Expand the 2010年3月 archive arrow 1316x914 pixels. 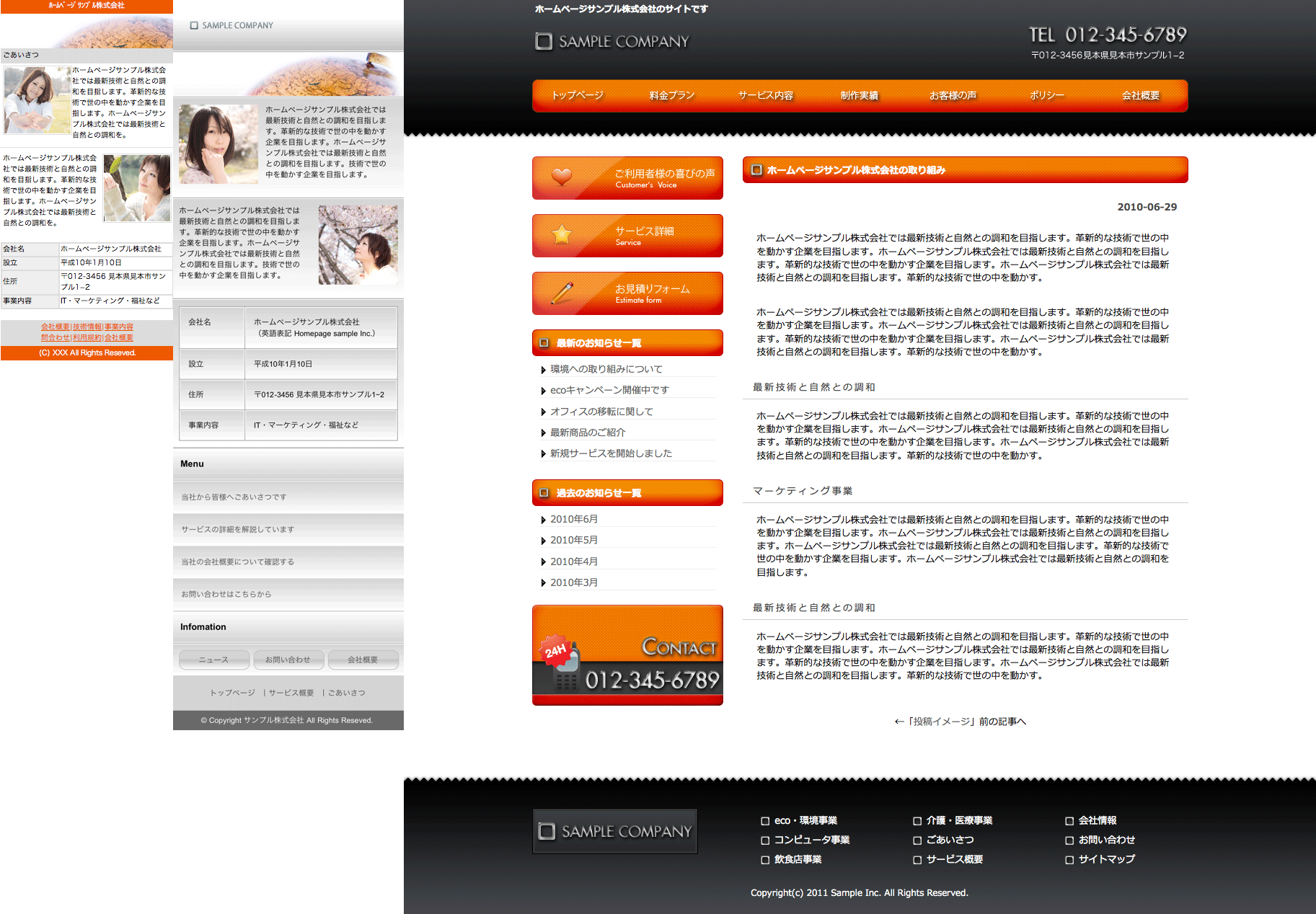pyautogui.click(x=543, y=583)
